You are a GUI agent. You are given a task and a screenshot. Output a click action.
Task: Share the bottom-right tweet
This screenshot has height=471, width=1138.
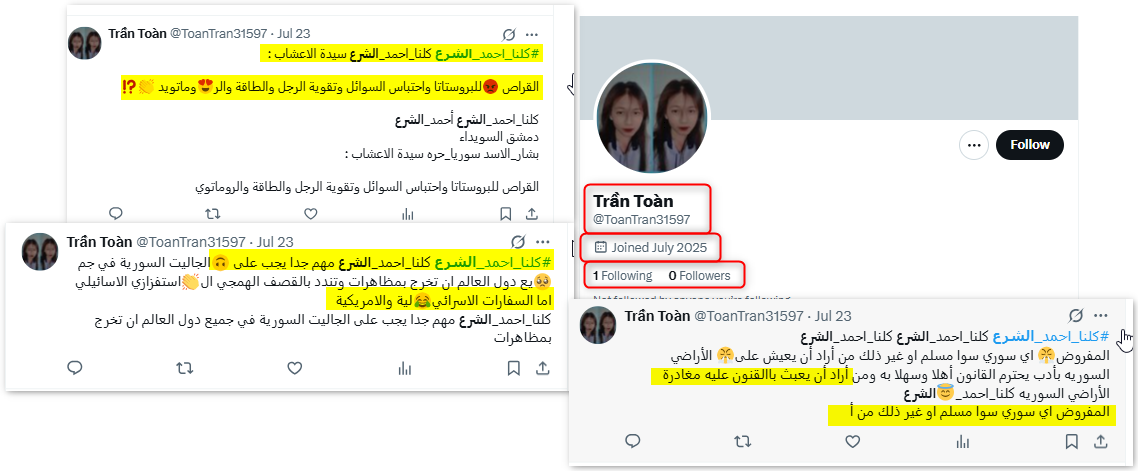[1100, 441]
